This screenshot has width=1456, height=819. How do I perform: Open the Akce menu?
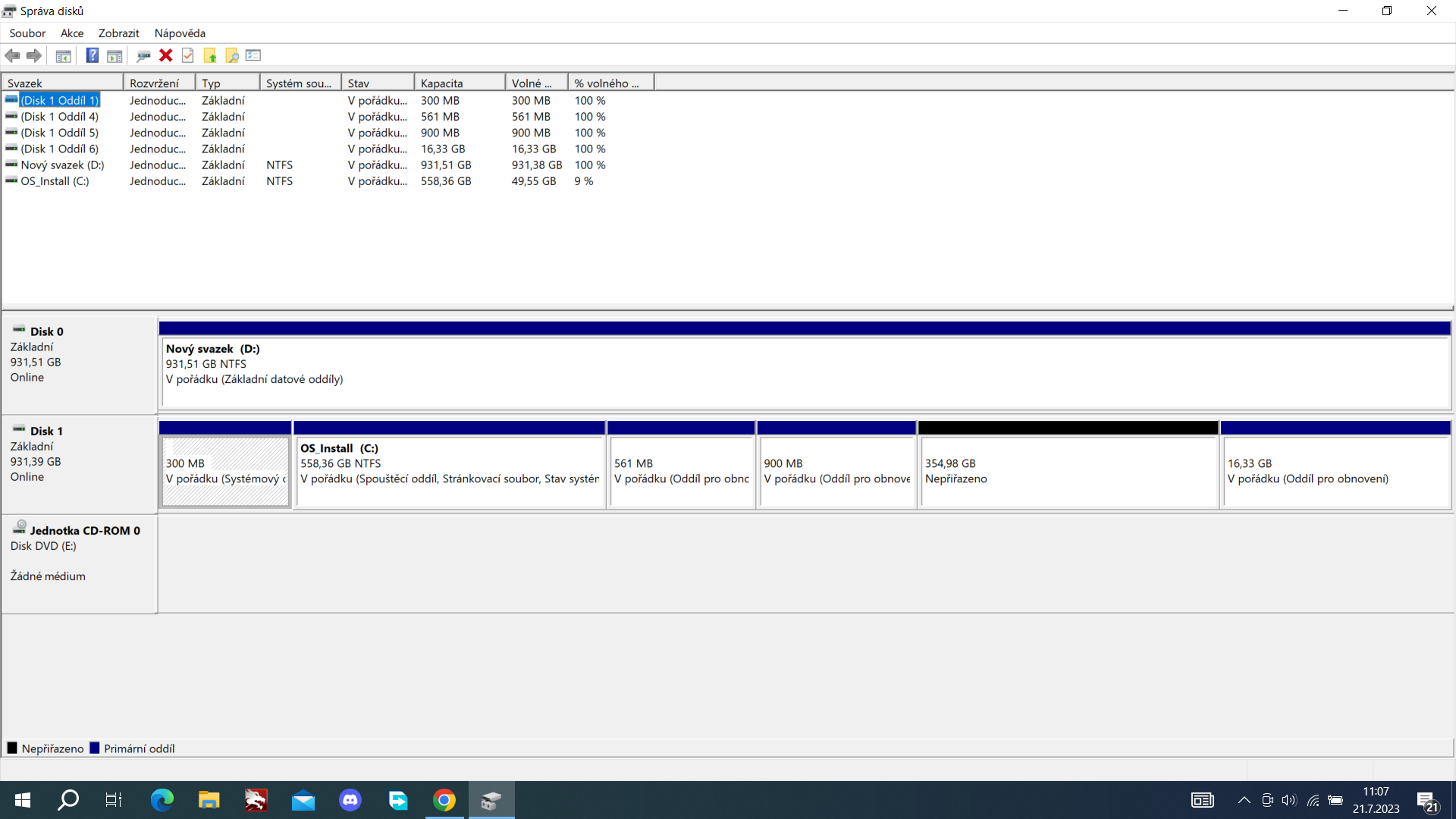[x=72, y=33]
